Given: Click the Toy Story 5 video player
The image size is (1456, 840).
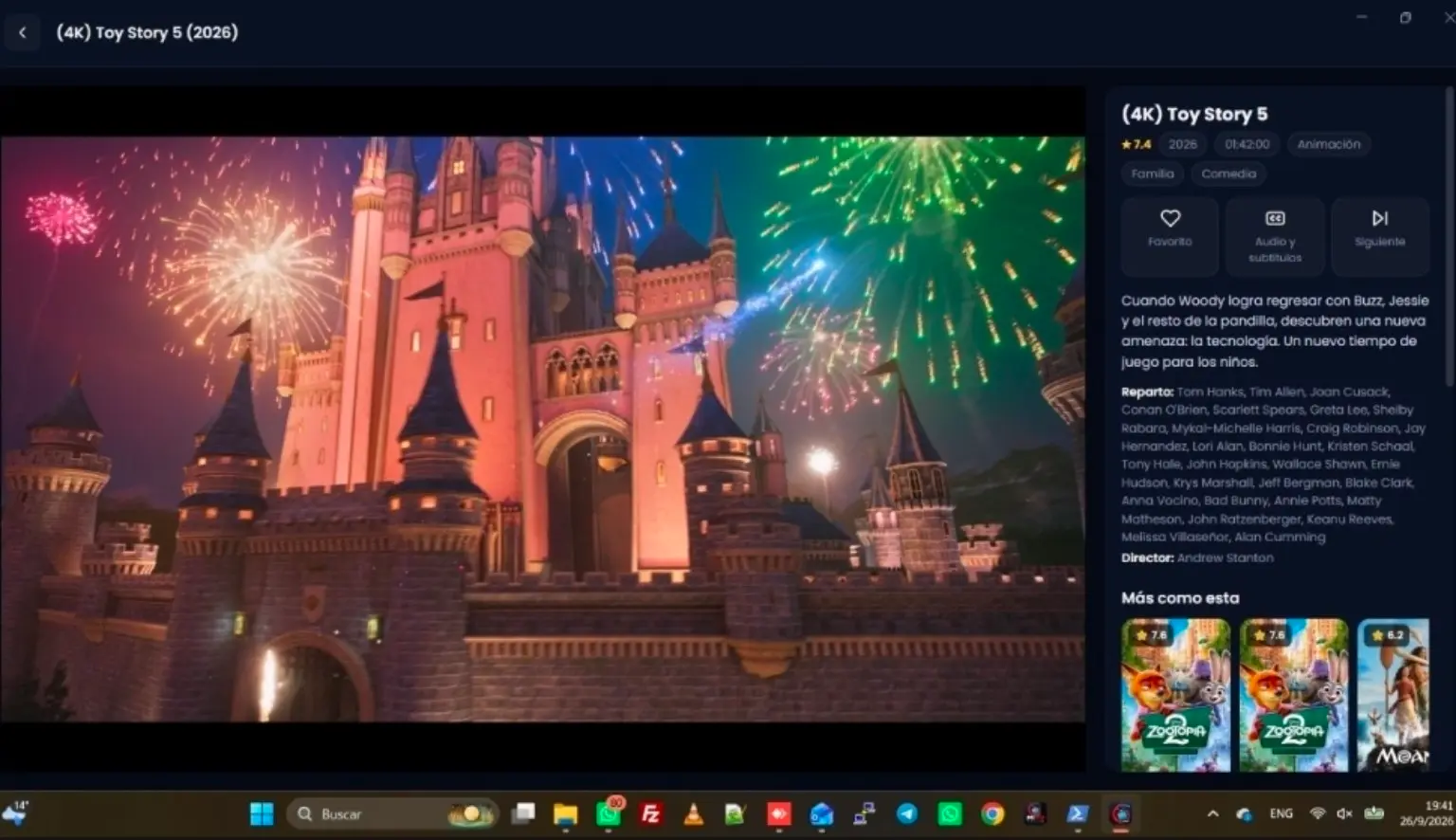Looking at the screenshot, I should point(542,429).
